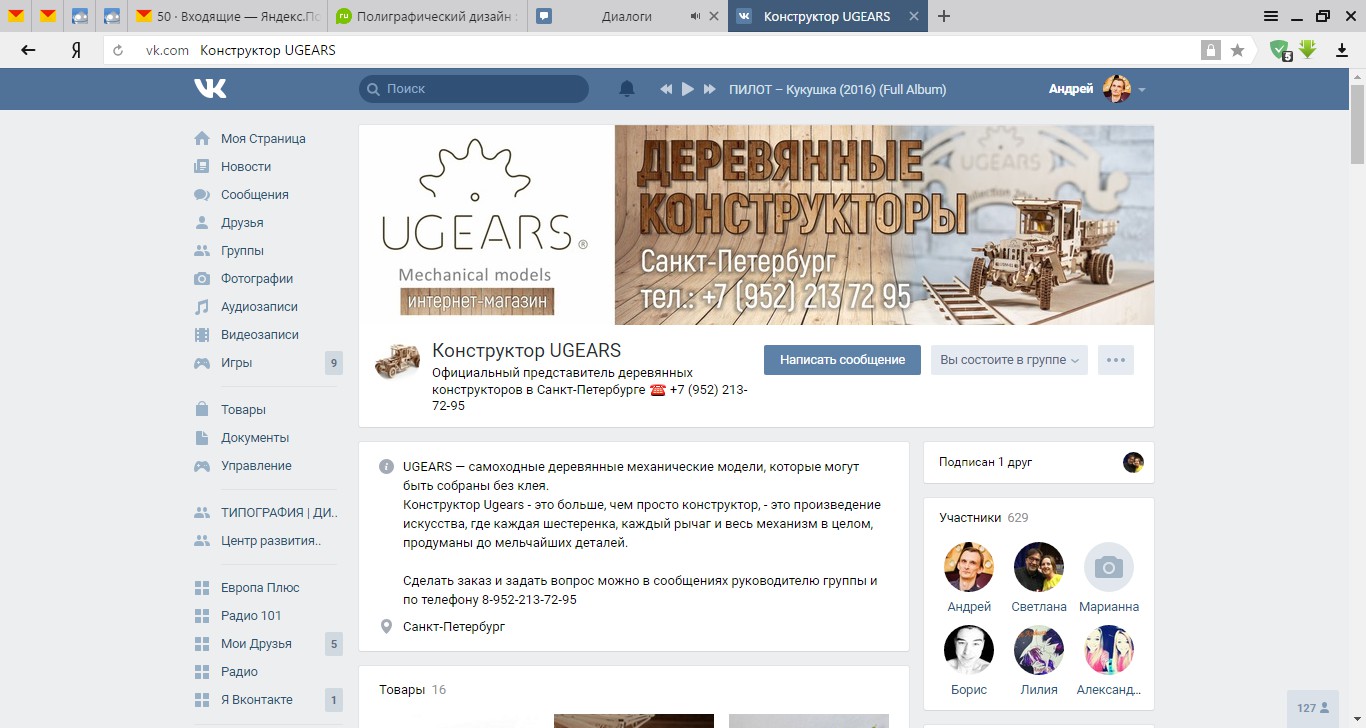Click the Аудиозаписи music note icon
This screenshot has width=1366, height=728.
pos(202,307)
